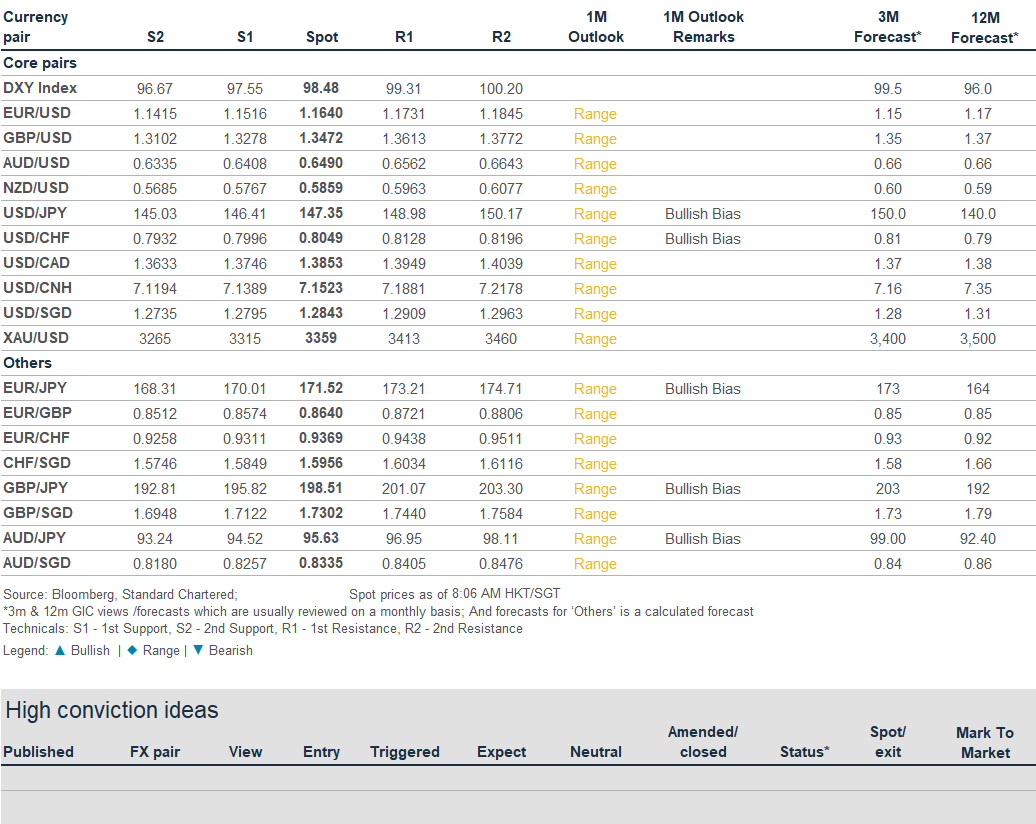Select the DXY Index row label

pos(40,88)
